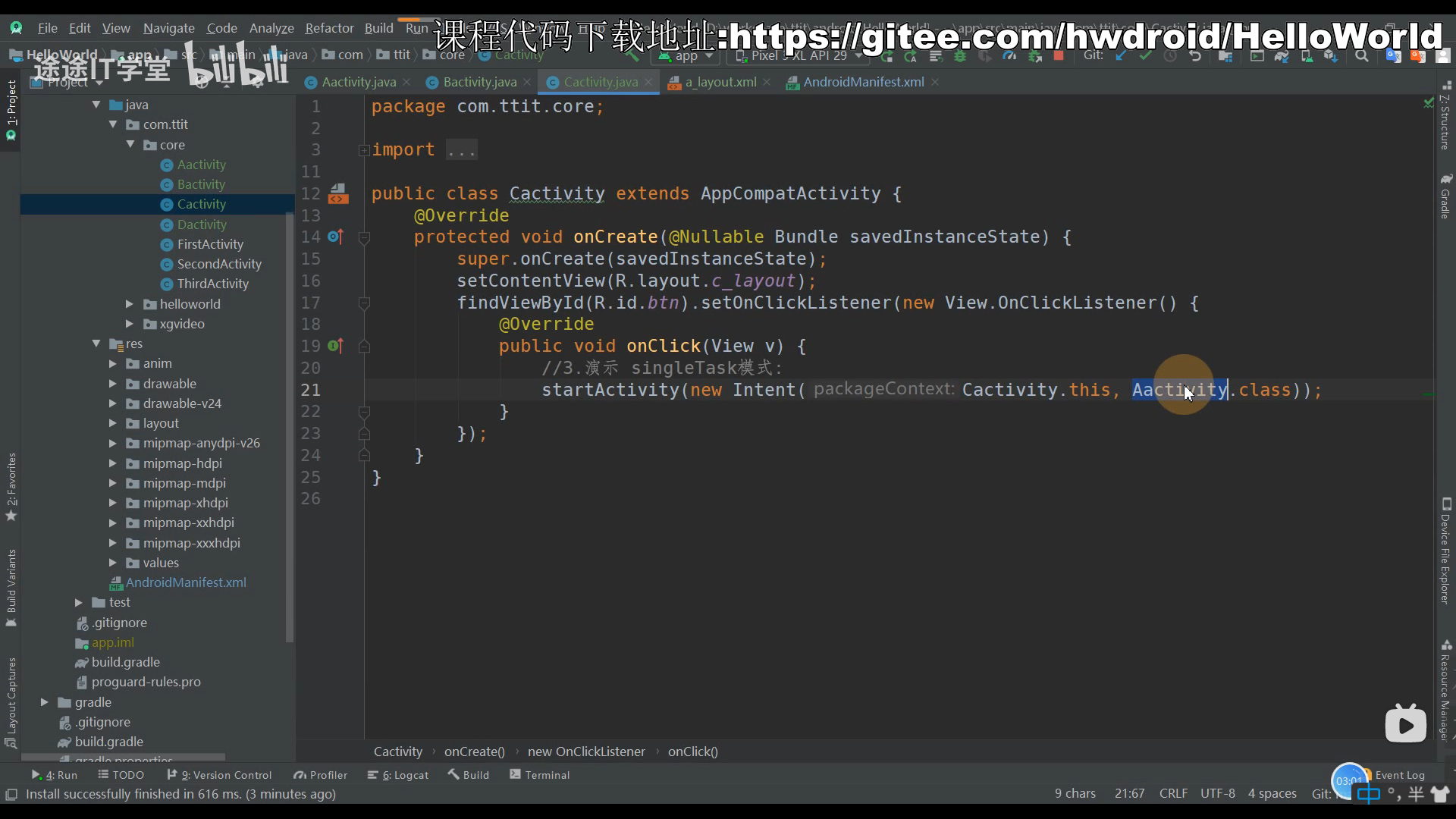Screen dimensions: 1456x819
Task: Click the Git Rollback revert icon
Action: click(x=1195, y=56)
